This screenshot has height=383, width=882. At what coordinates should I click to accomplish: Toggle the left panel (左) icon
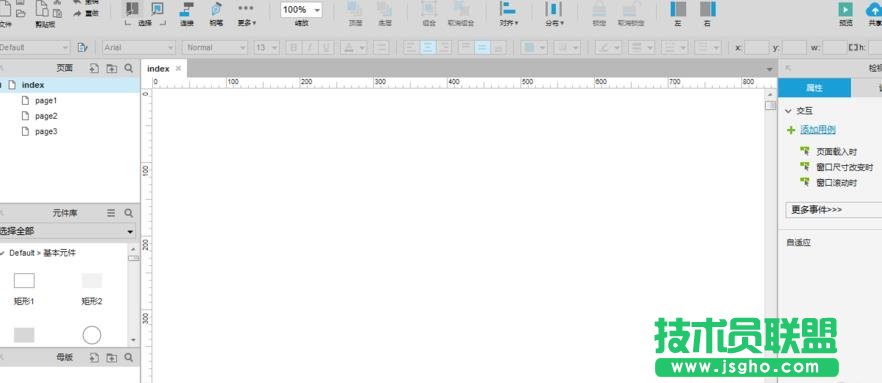tap(678, 9)
